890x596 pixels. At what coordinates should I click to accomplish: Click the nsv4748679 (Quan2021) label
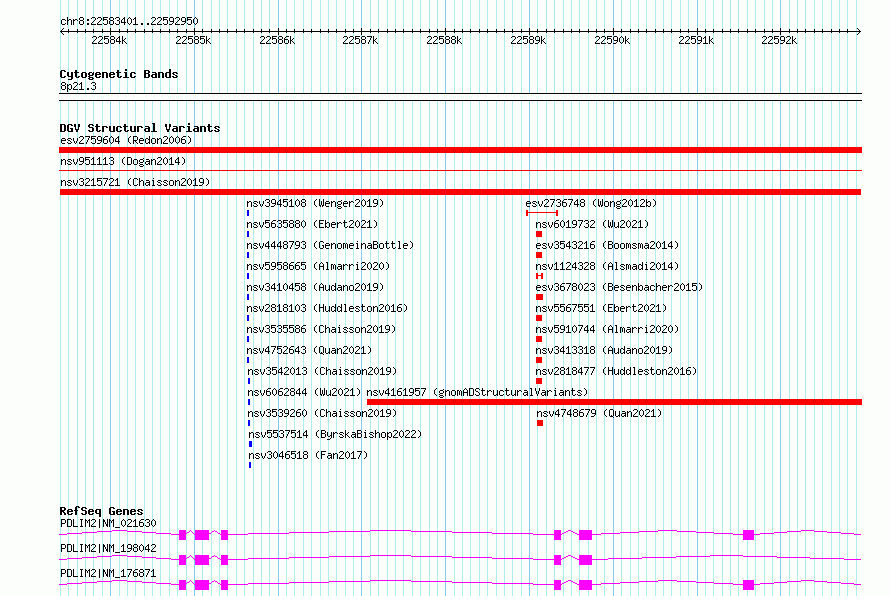point(599,413)
